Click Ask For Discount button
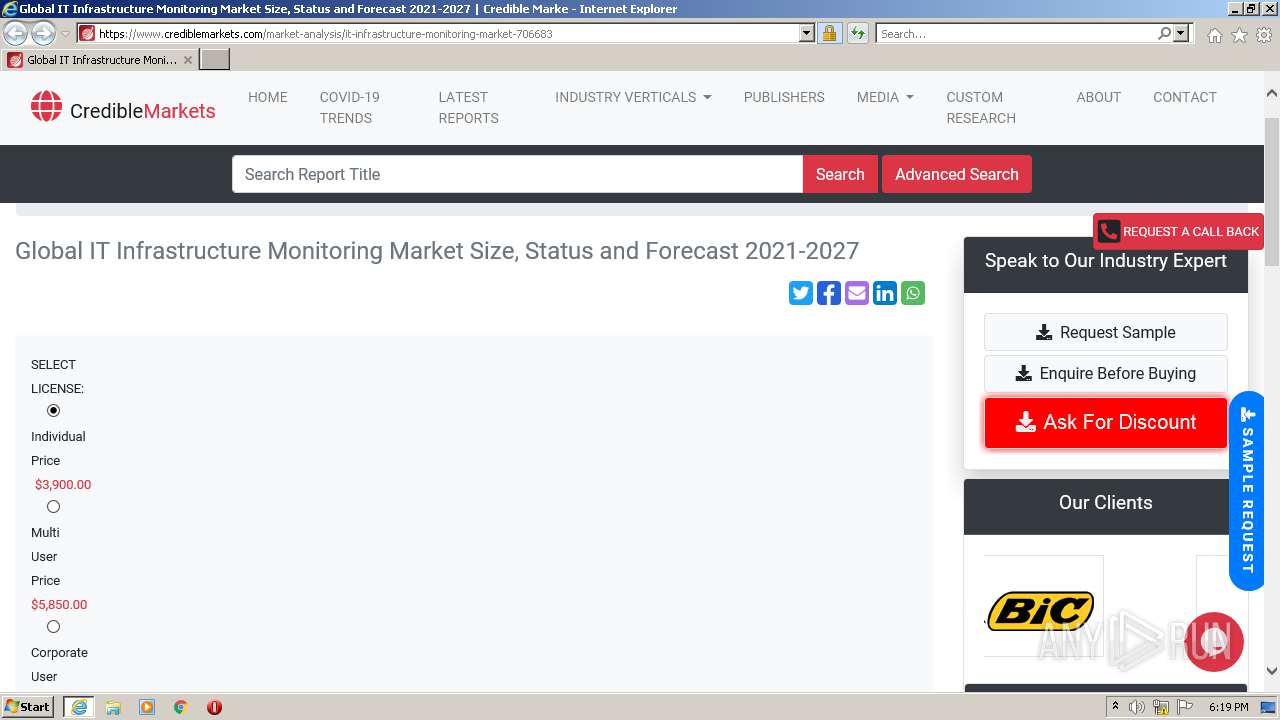The width and height of the screenshot is (1280, 720). tap(1106, 422)
